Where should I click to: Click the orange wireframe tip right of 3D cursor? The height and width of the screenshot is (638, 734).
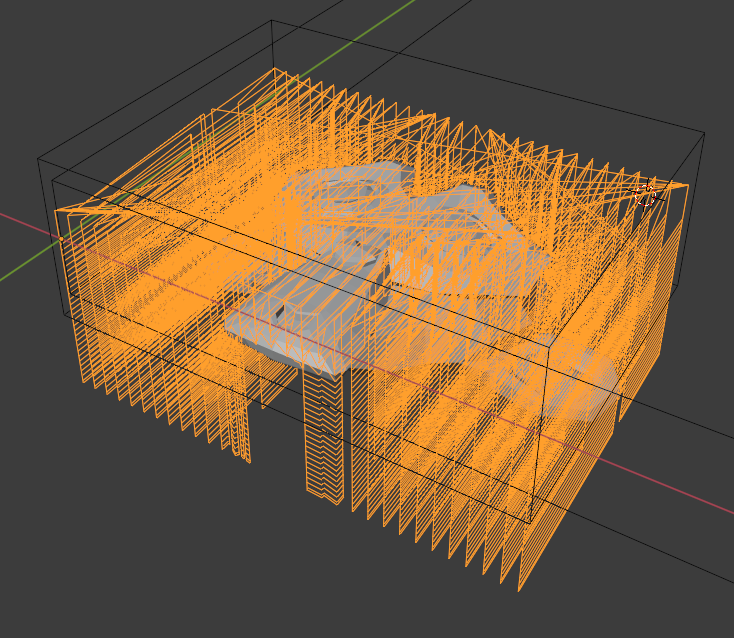[684, 185]
